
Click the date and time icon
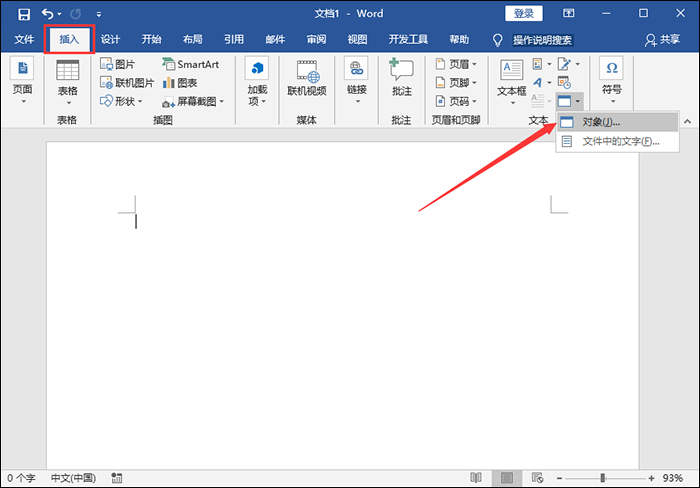coord(564,83)
